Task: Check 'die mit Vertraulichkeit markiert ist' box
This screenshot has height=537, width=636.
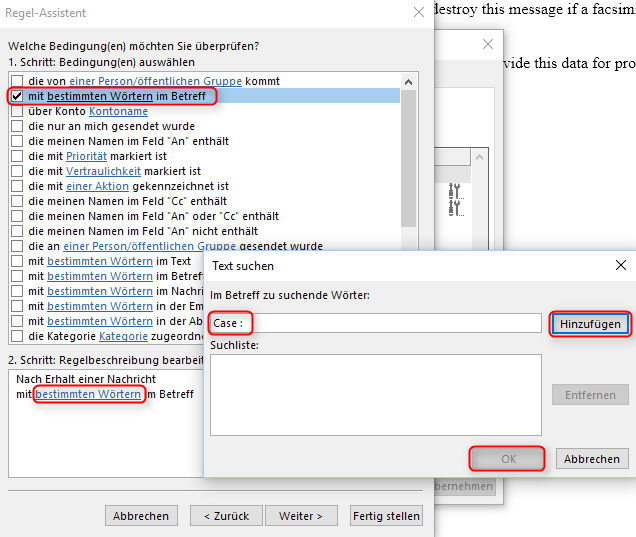Action: (x=17, y=171)
